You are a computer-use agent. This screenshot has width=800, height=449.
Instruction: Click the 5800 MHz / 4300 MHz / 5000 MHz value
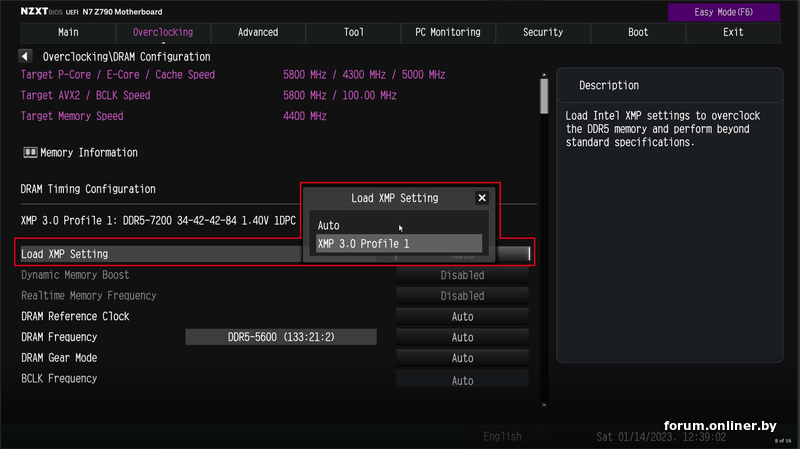(364, 75)
